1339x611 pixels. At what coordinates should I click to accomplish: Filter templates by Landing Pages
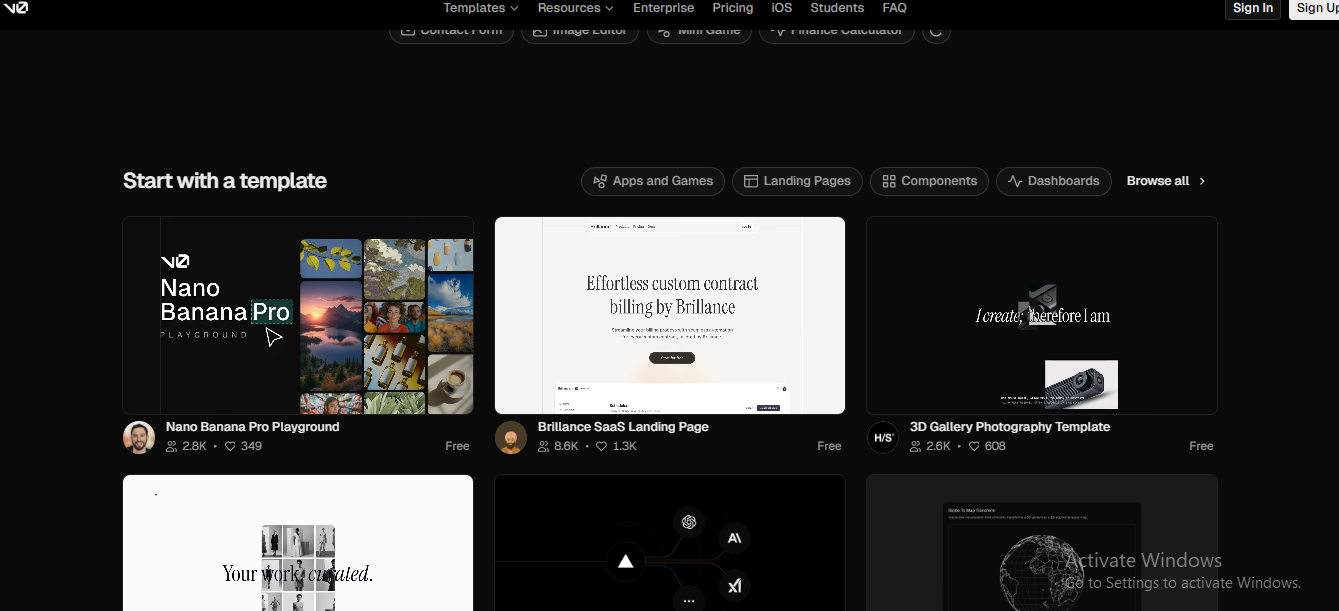pyautogui.click(x=797, y=181)
